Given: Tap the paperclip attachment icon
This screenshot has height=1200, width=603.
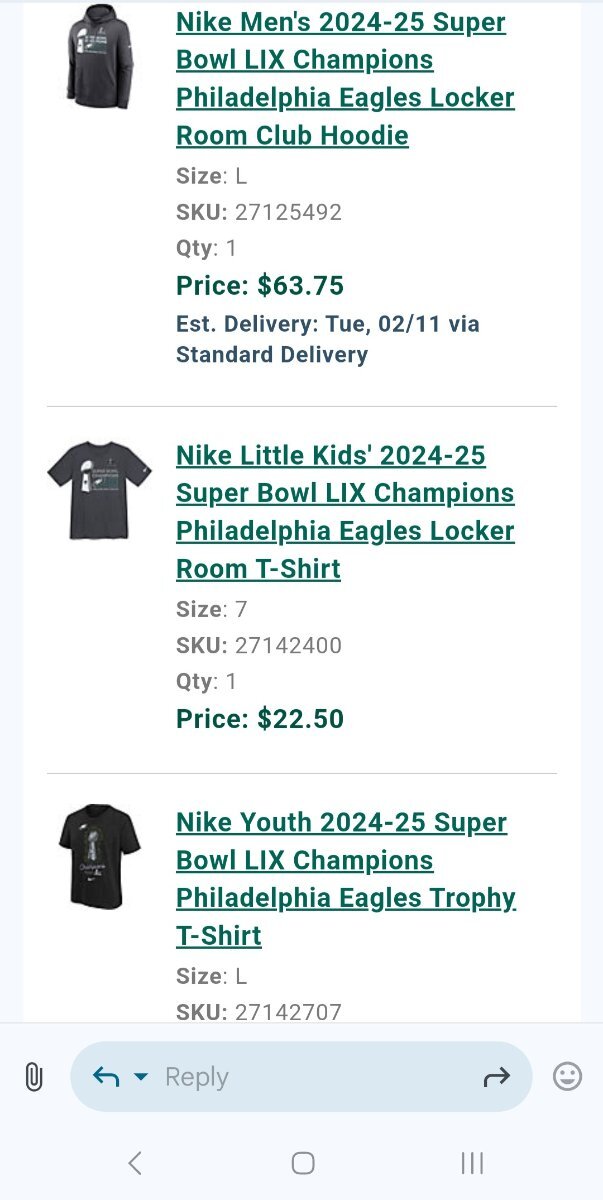Looking at the screenshot, I should (33, 1077).
